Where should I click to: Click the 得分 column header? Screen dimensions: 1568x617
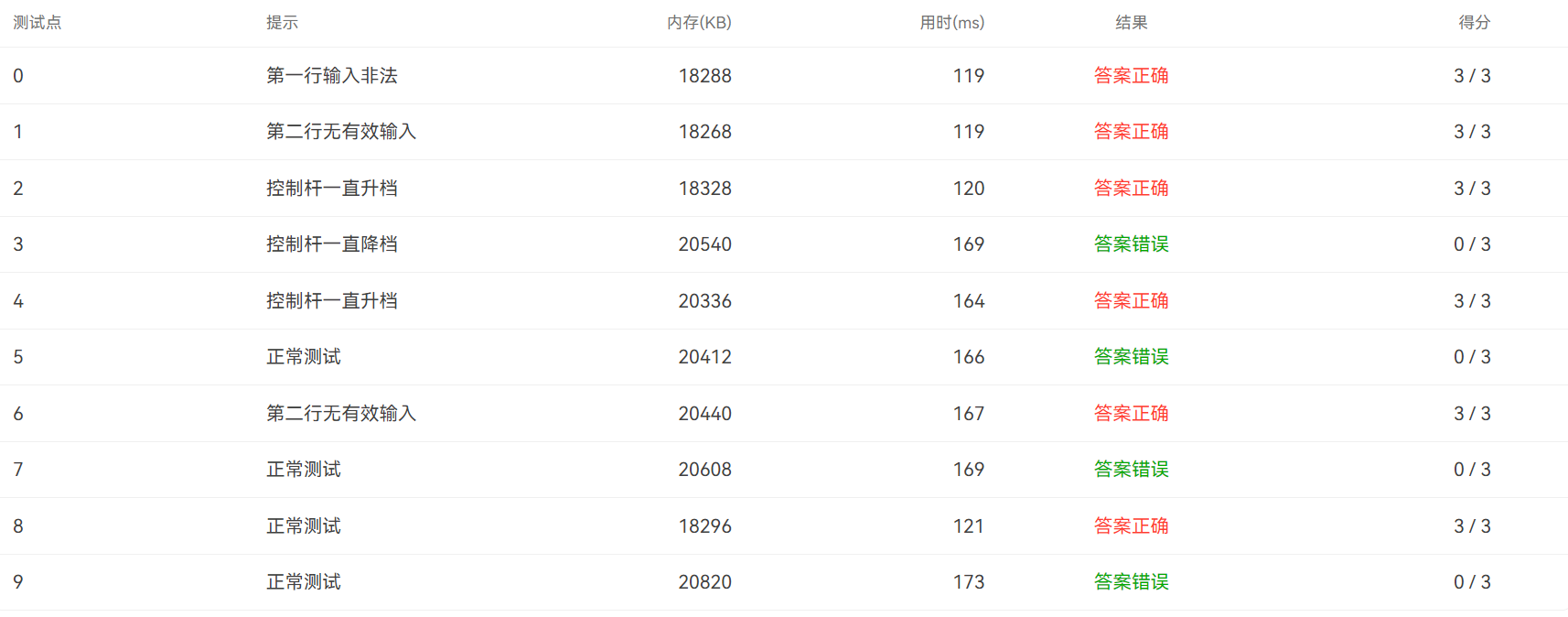click(x=1474, y=23)
